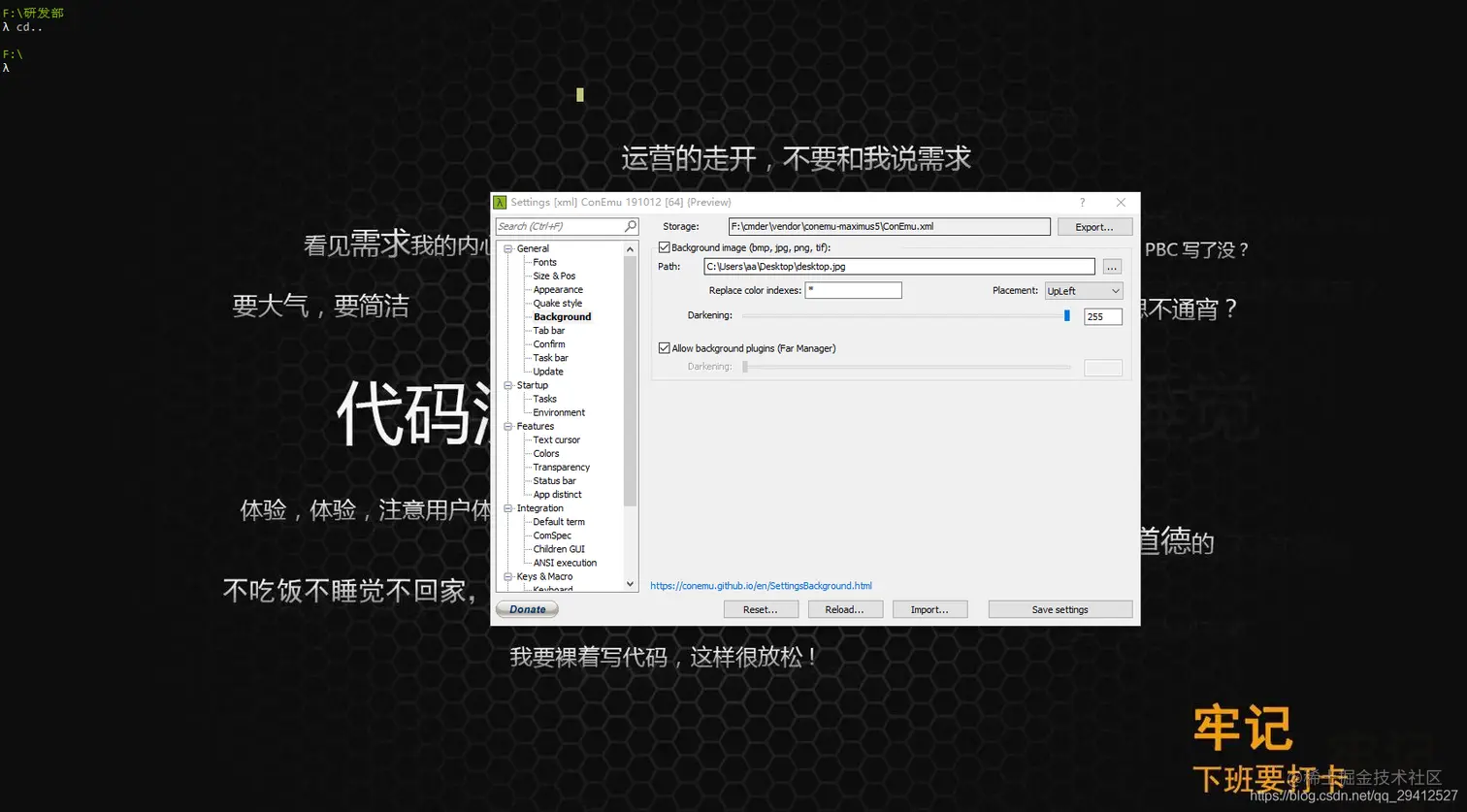Open the Tab bar settings page
Screen dimensions: 1467x812
coord(548,331)
